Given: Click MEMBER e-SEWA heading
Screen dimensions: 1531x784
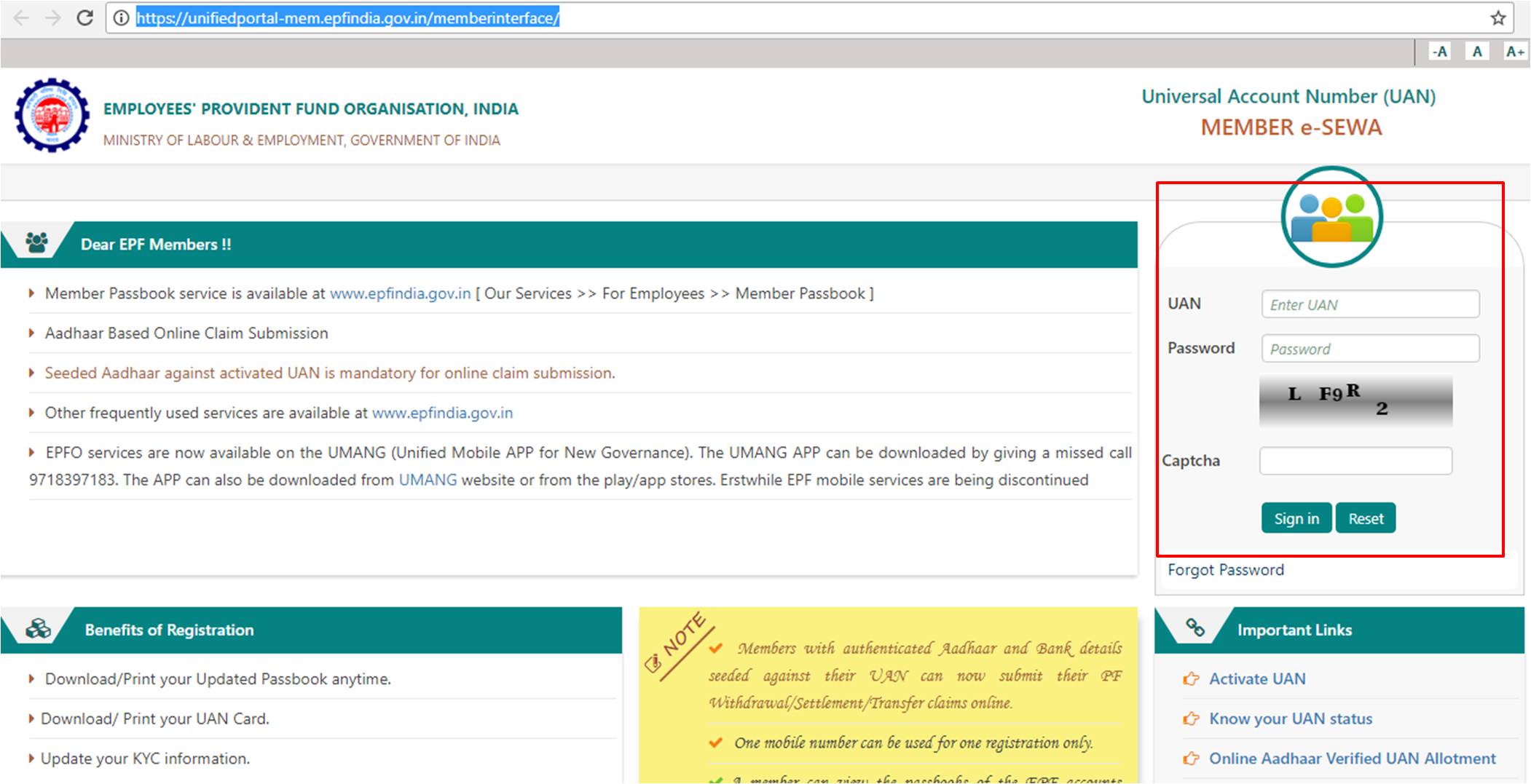Looking at the screenshot, I should coord(1291,127).
